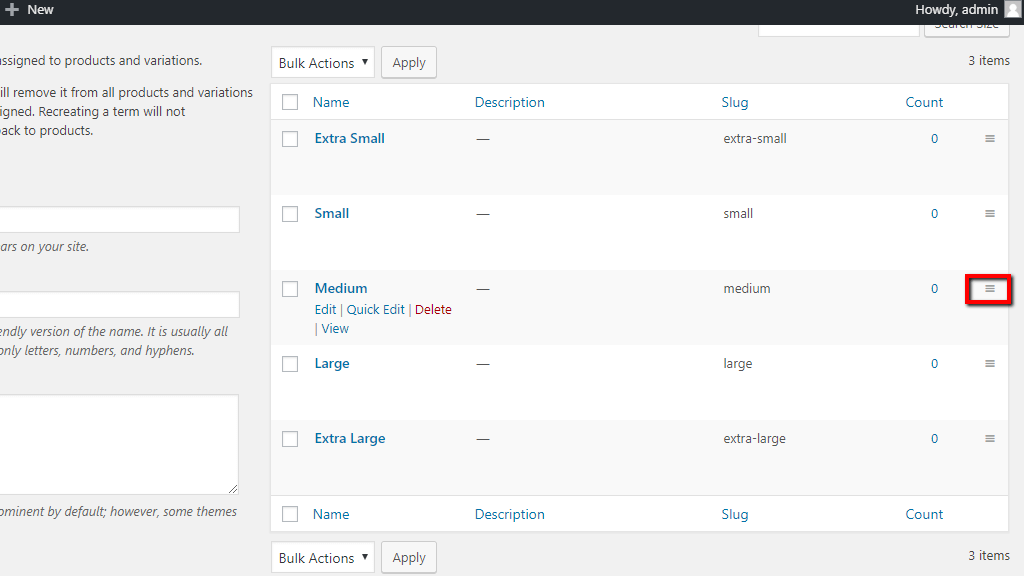The width and height of the screenshot is (1024, 576).
Task: Click the red Delete link under Medium
Action: [433, 310]
